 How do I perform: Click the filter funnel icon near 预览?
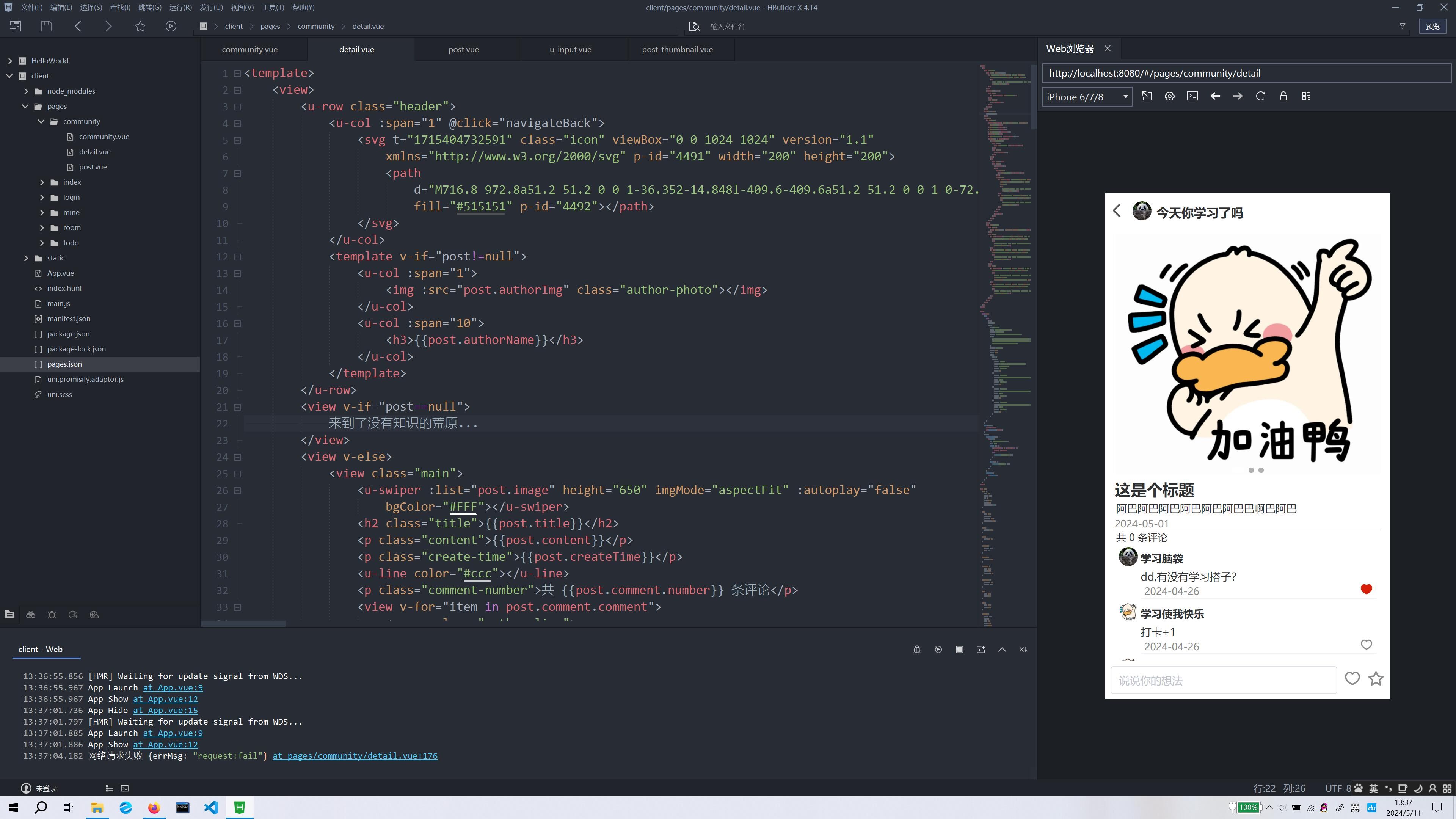coord(1402,26)
